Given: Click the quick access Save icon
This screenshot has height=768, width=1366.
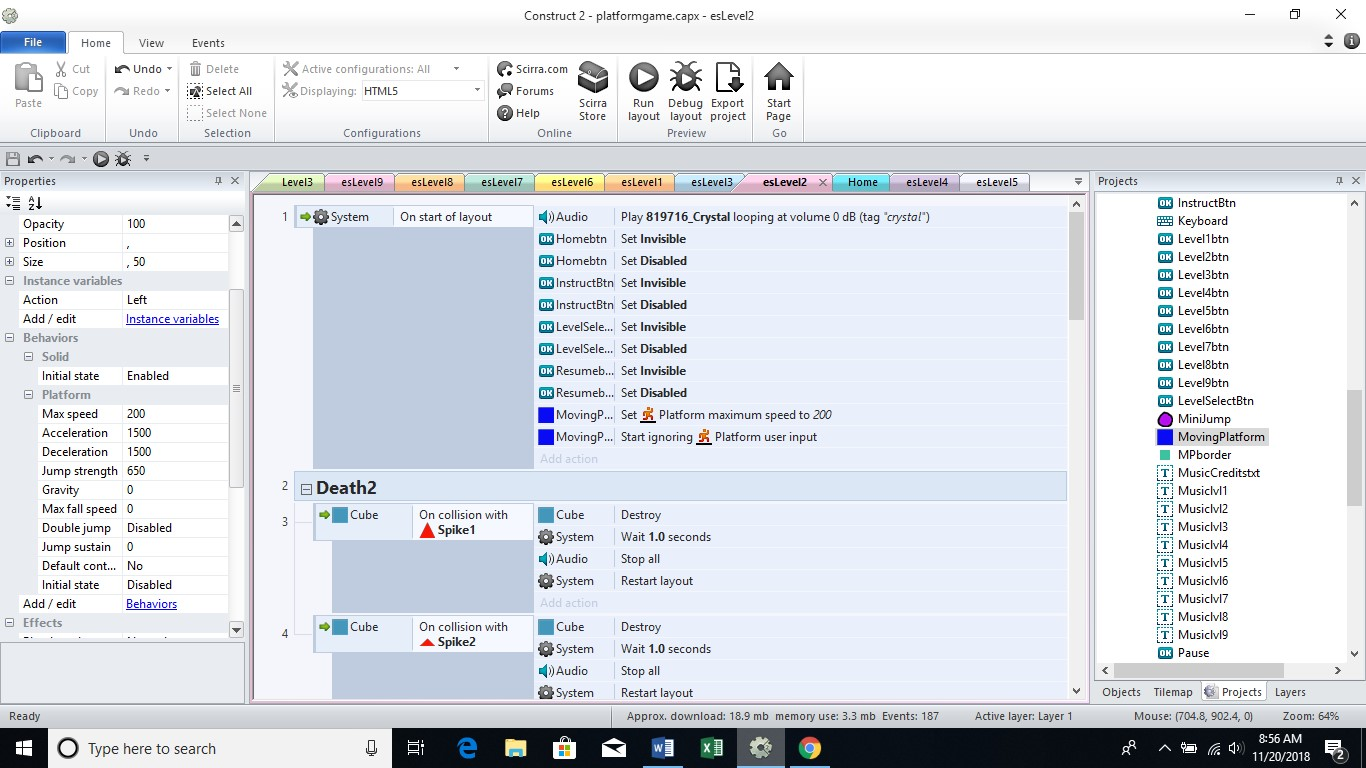Looking at the screenshot, I should point(13,159).
